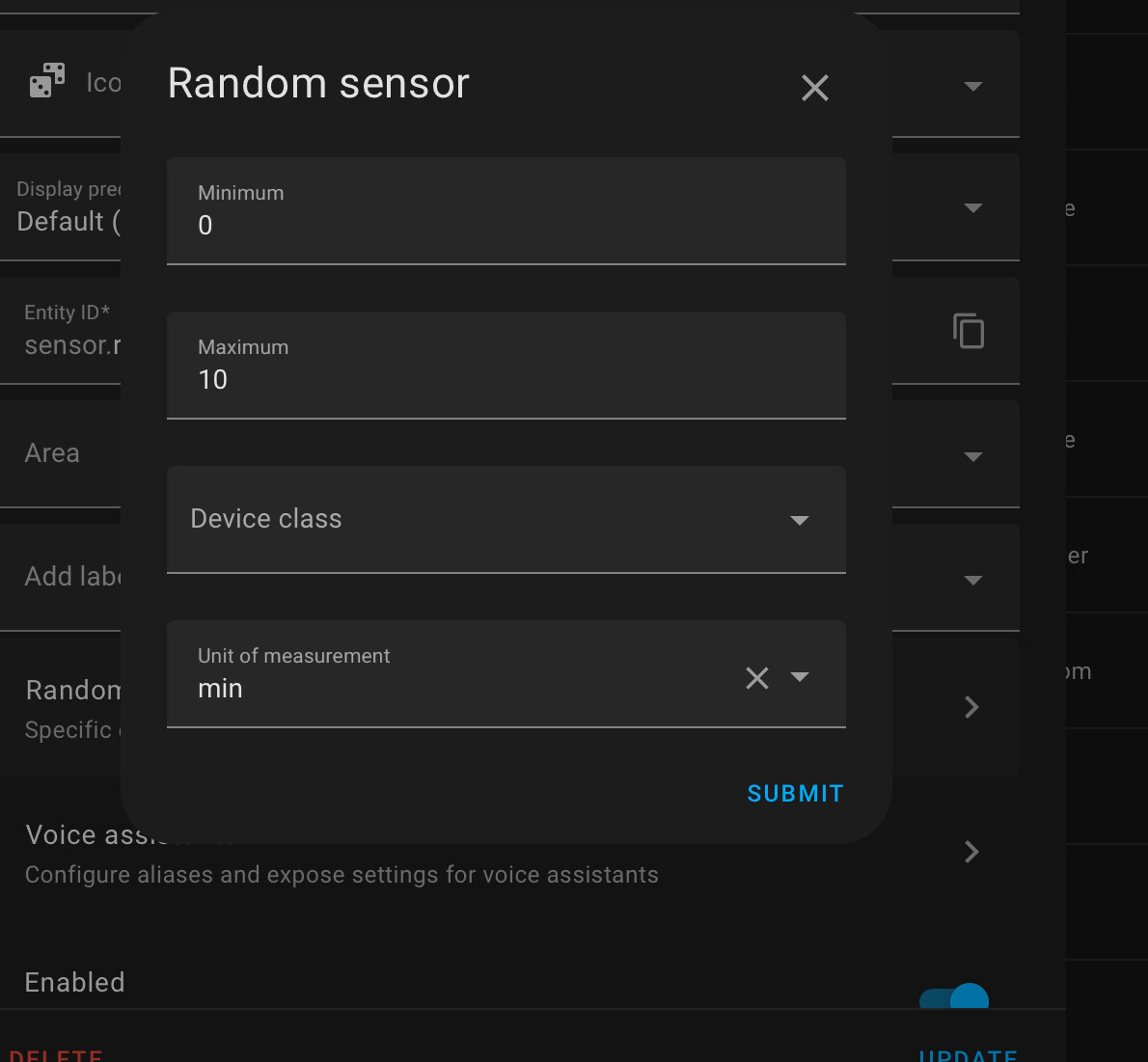Clear the Unit of measurement value

757,678
